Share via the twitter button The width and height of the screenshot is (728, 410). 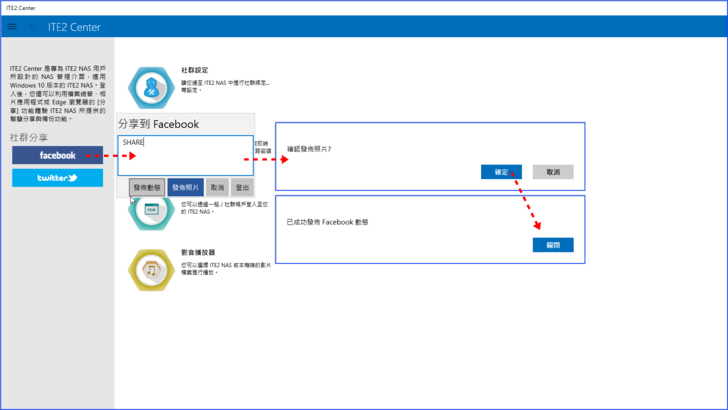(x=58, y=178)
